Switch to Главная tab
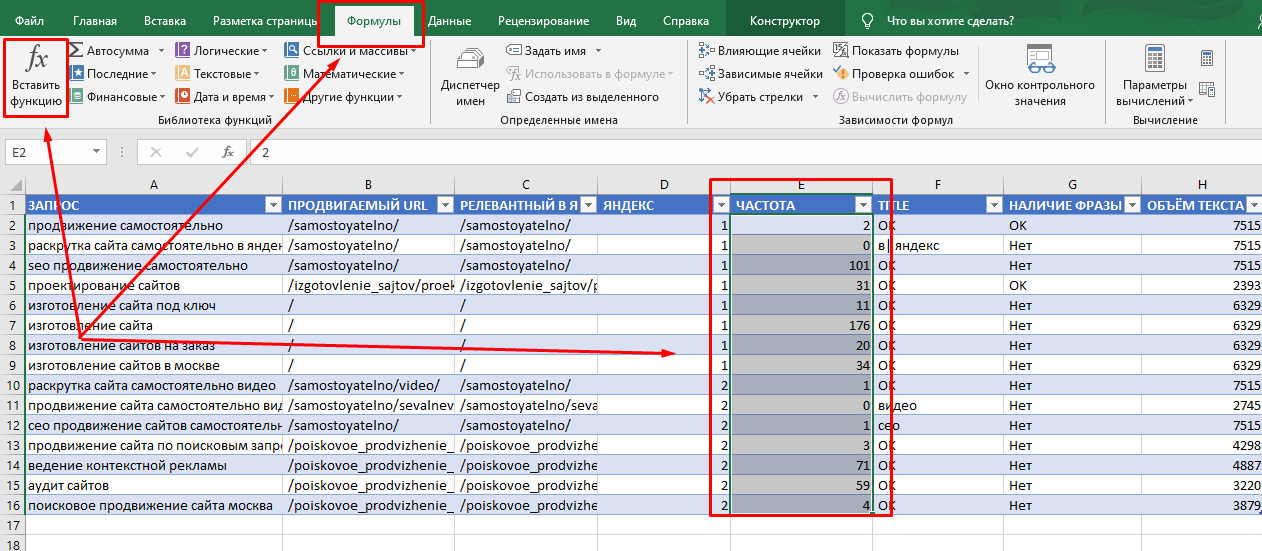Image resolution: width=1262 pixels, height=551 pixels. [95, 21]
